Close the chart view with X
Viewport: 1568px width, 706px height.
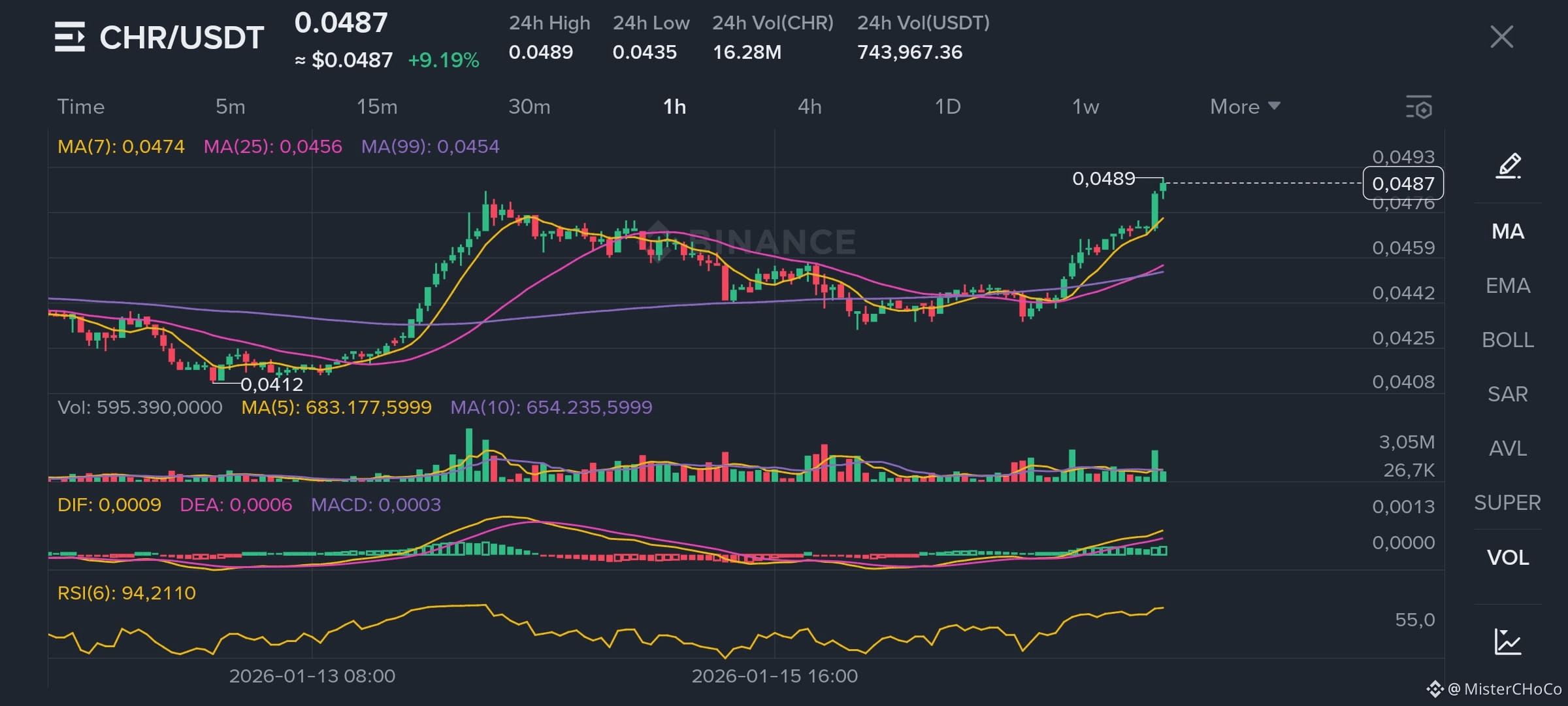click(x=1501, y=37)
